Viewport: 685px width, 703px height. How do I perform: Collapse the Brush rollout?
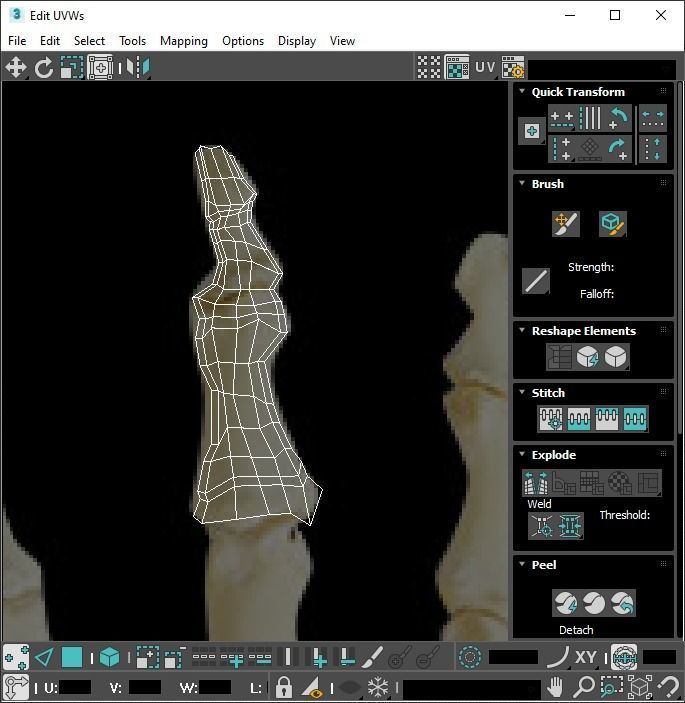point(522,183)
